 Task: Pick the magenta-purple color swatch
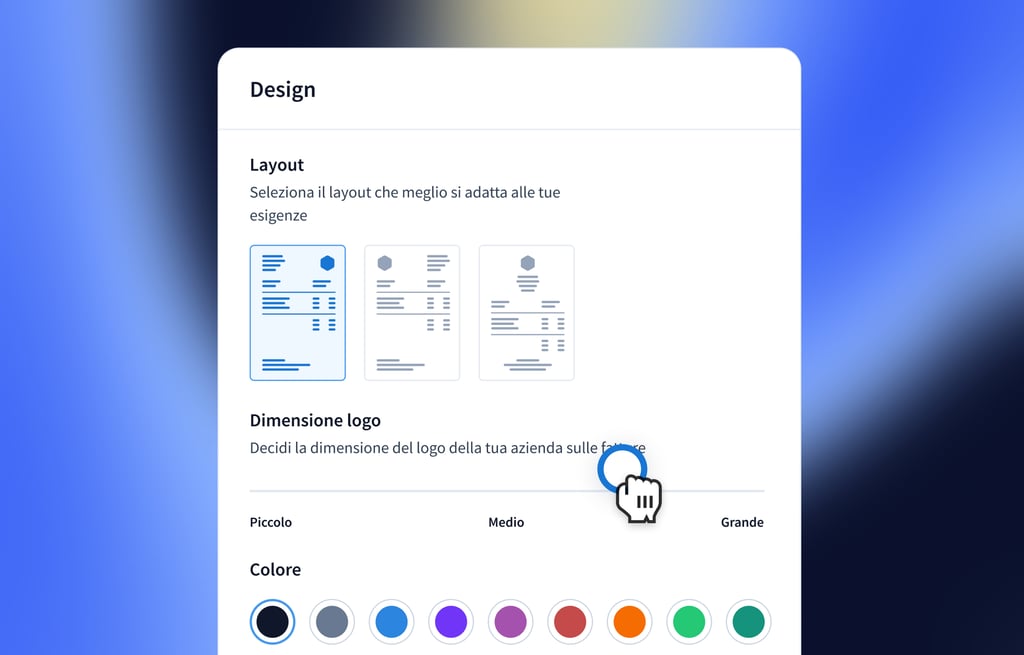(510, 622)
